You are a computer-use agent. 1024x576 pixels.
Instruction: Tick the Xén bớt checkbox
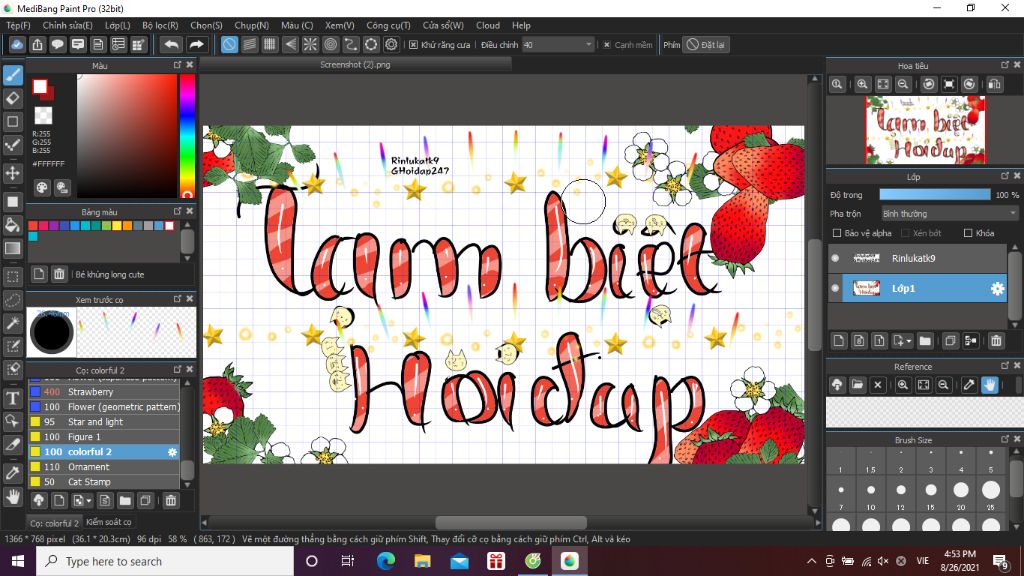tap(905, 233)
